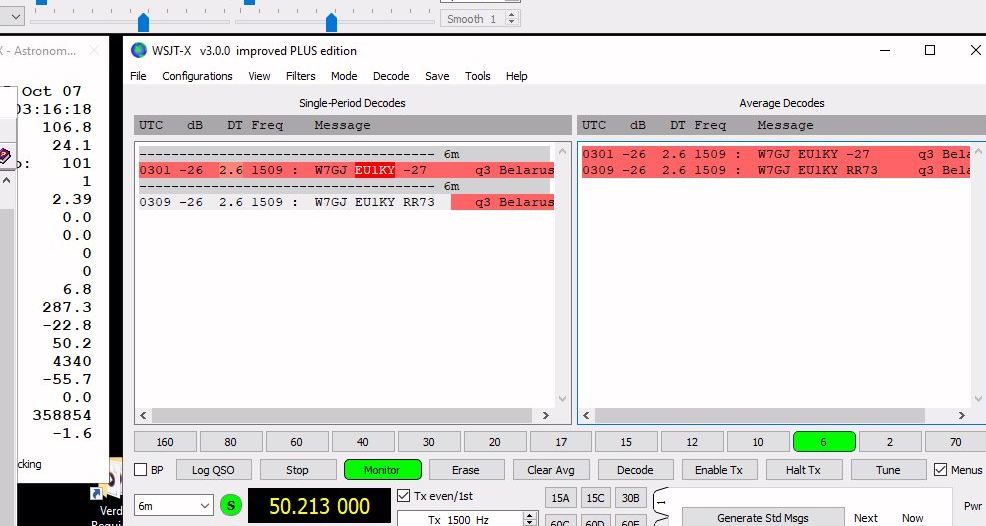Switch to the 160 meter band button

pyautogui.click(x=165, y=442)
